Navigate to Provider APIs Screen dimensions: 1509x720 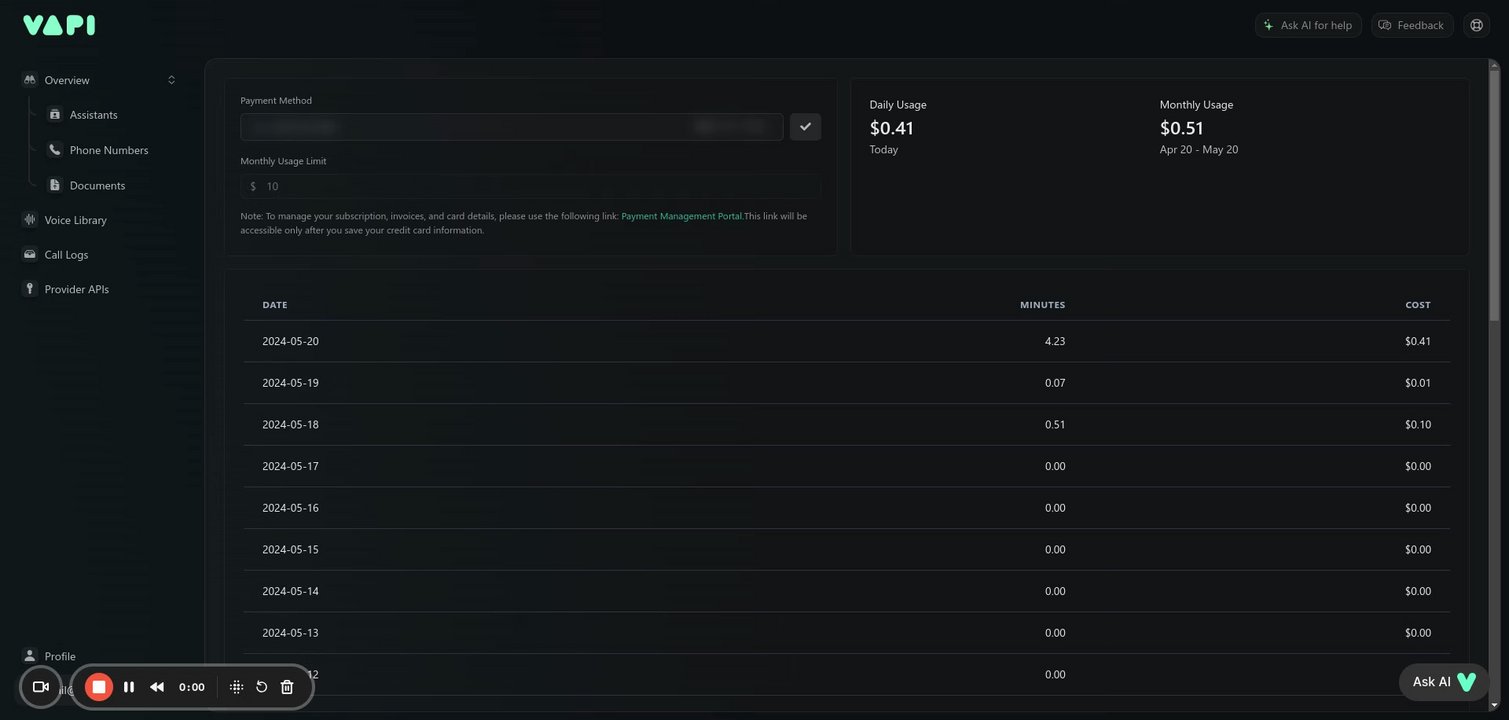pos(76,289)
